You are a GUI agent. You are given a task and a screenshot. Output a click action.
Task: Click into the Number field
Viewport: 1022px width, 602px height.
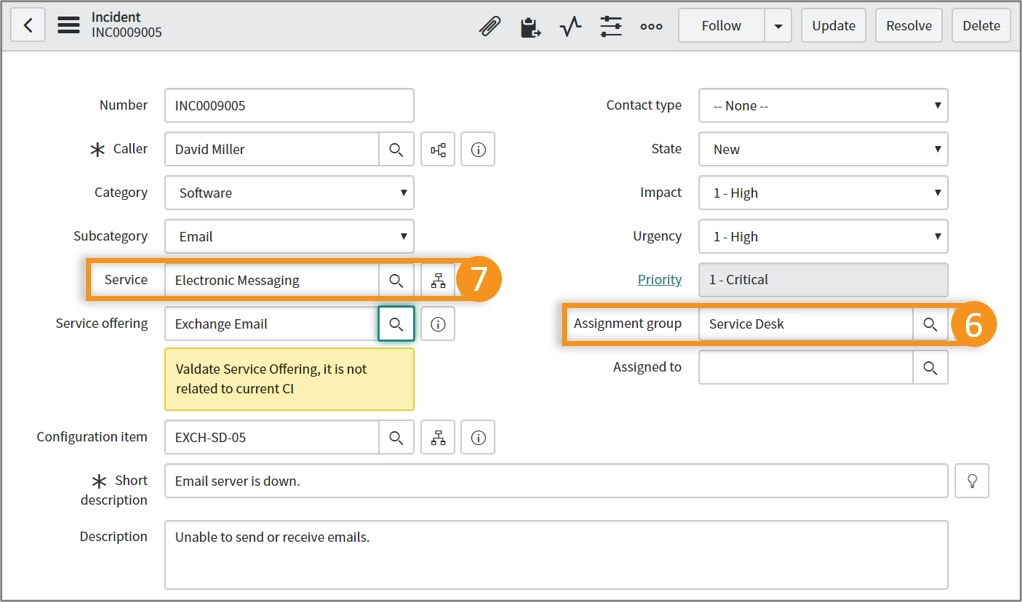(289, 106)
